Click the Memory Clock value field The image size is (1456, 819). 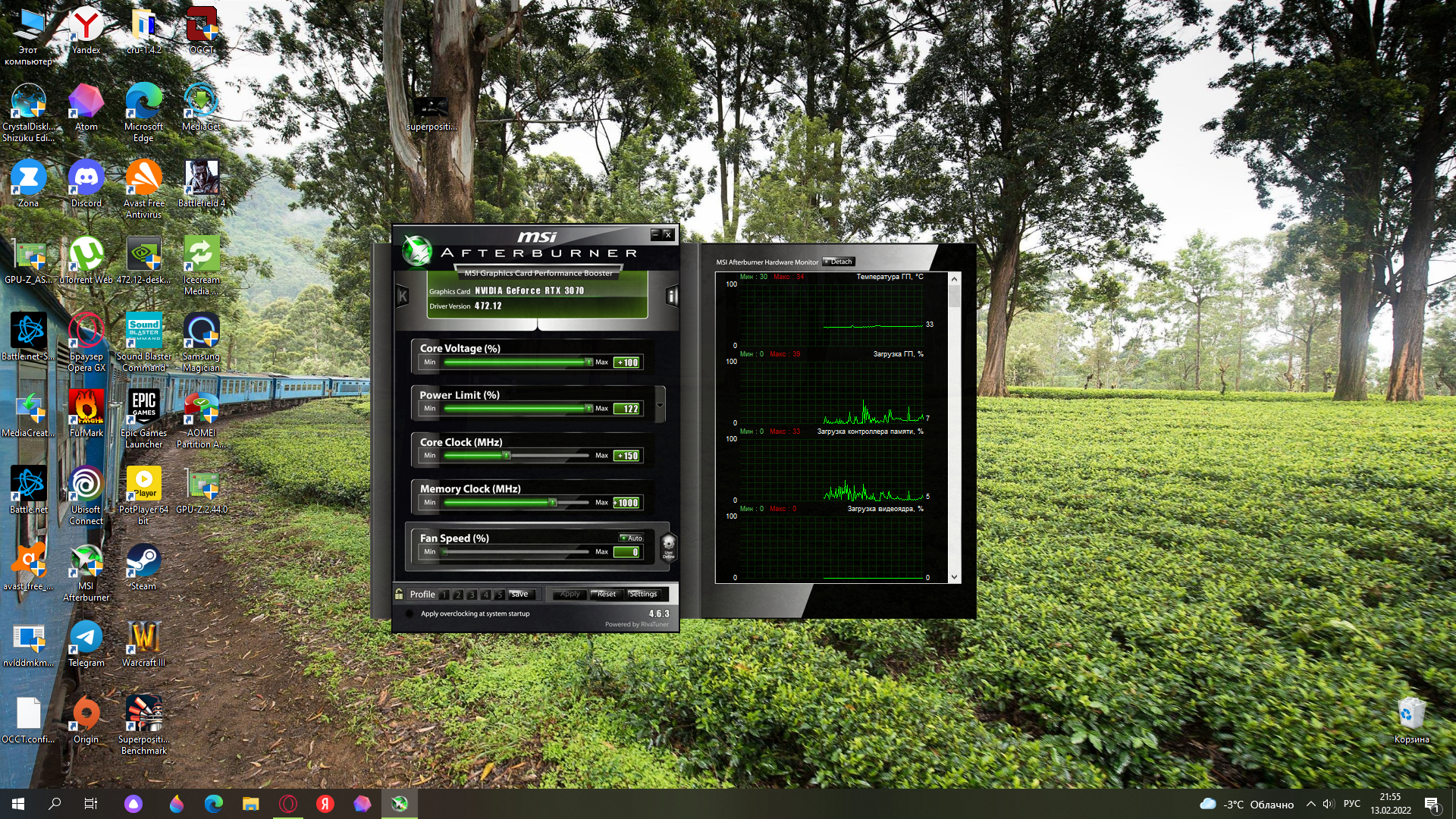(x=627, y=503)
